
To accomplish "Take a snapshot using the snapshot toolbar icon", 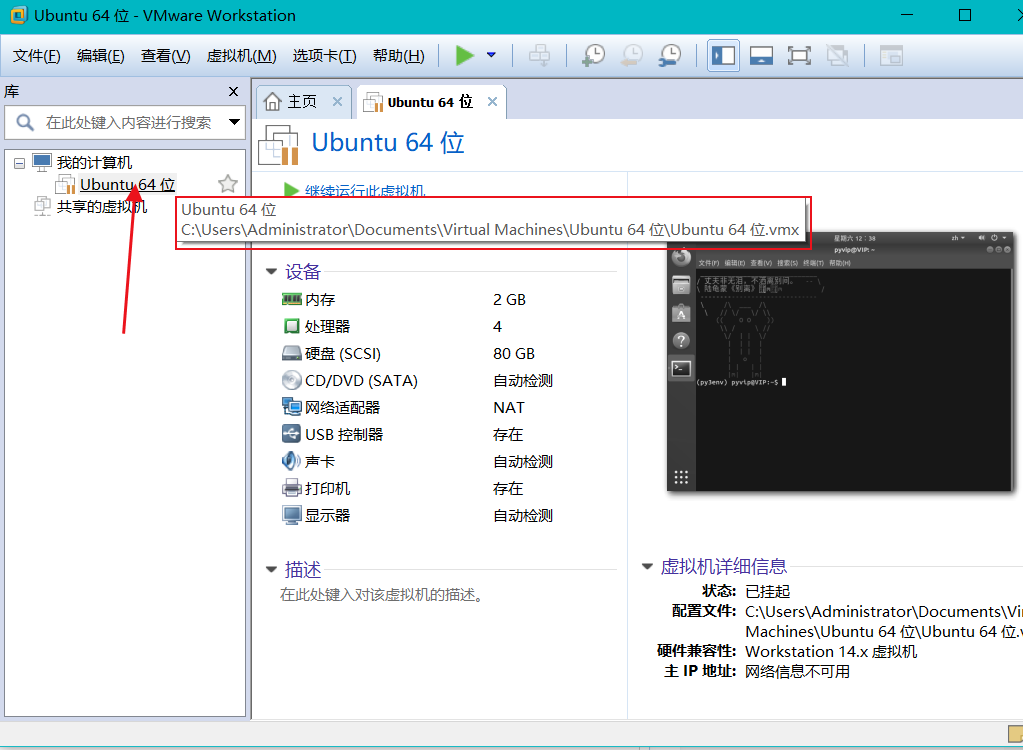I will 593,55.
